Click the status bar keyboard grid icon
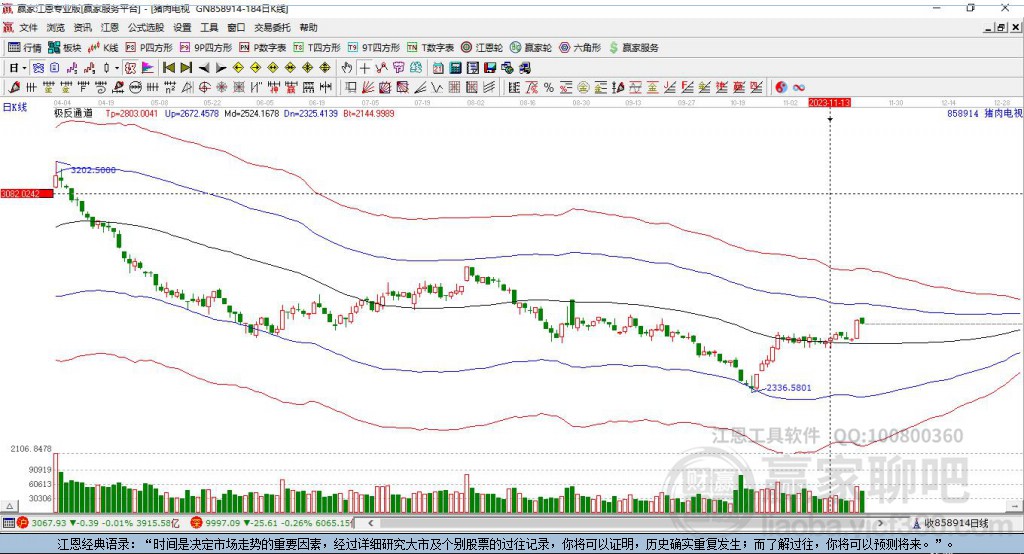This screenshot has height=554, width=1024. pos(8,523)
